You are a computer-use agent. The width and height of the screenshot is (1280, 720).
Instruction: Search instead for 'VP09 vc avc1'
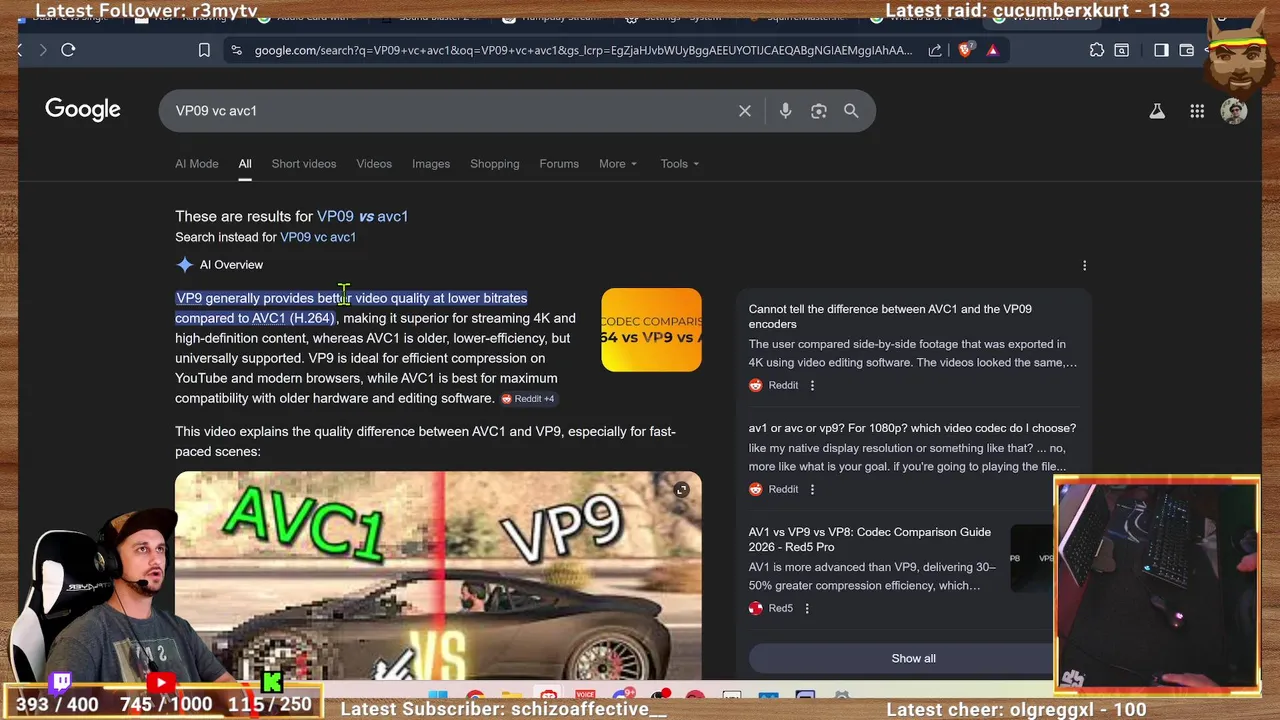(318, 237)
